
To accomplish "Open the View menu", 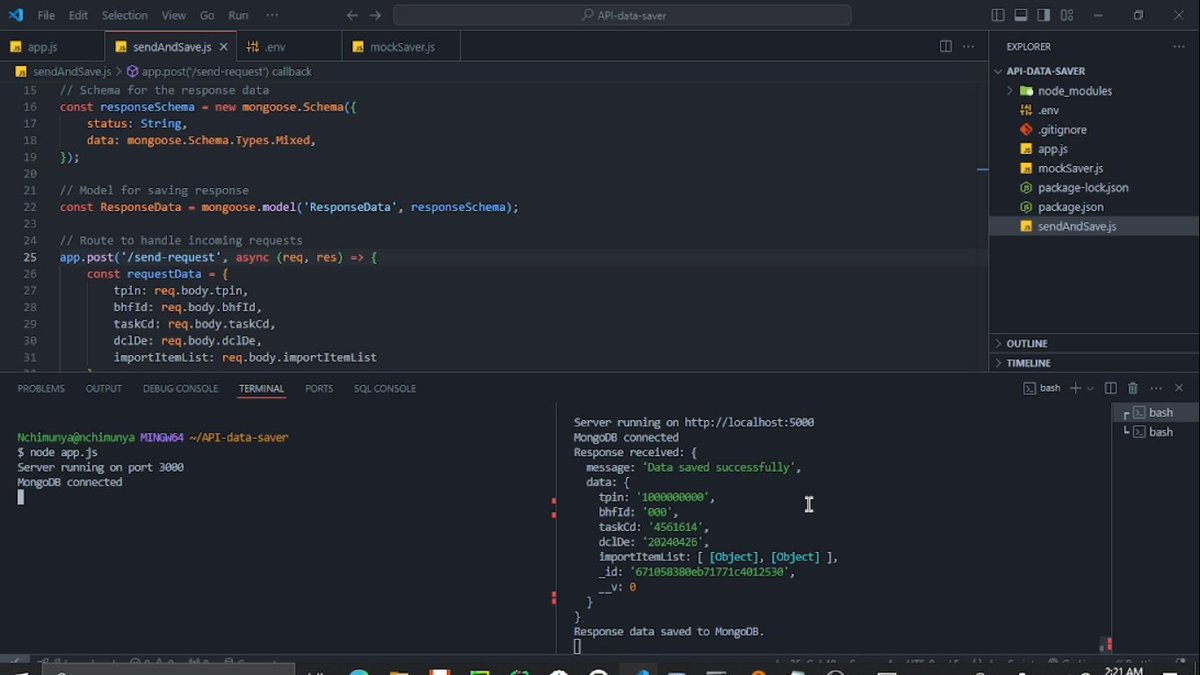I will coord(174,16).
